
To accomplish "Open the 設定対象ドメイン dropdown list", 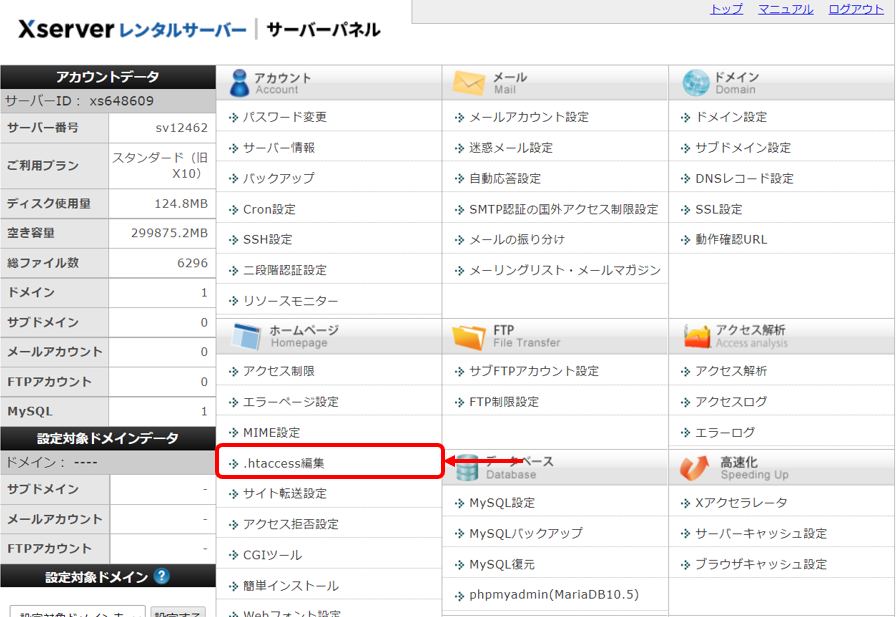I will (x=77, y=611).
